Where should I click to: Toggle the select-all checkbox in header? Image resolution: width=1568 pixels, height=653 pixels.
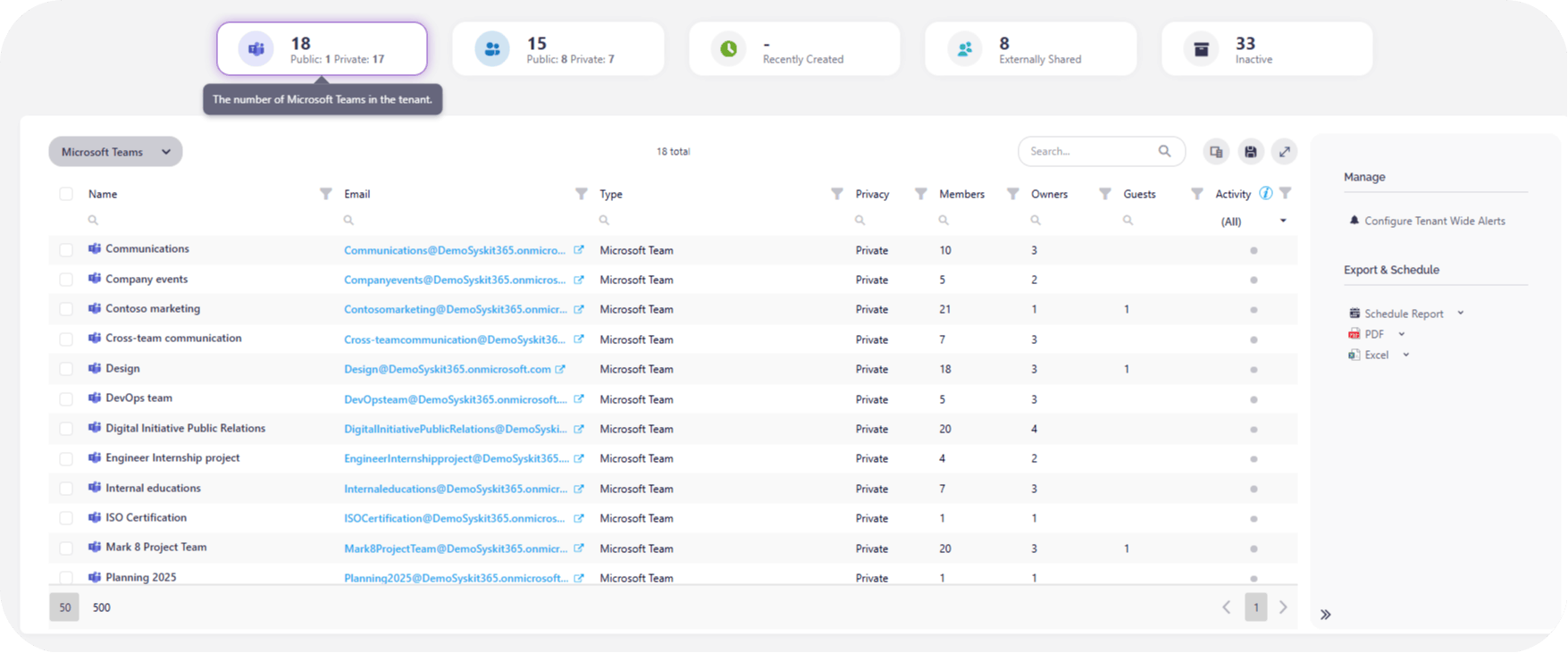pos(66,194)
